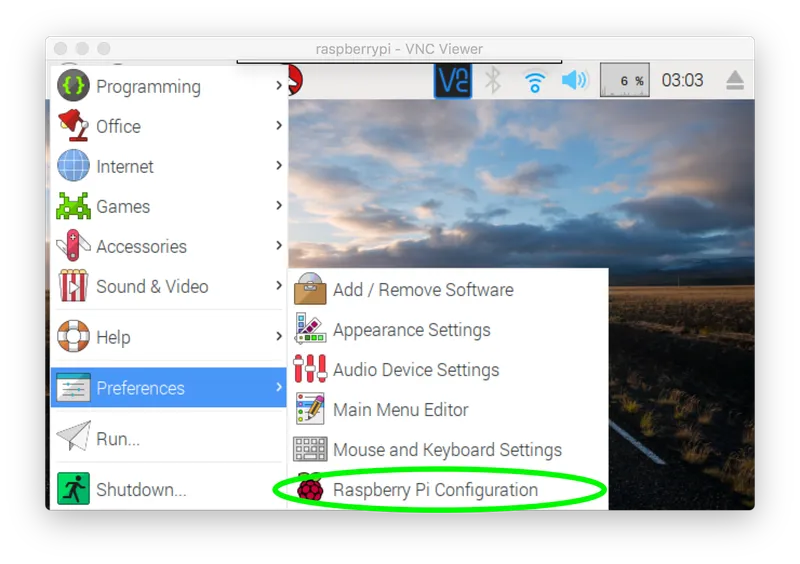Open Audio Device Settings
Screen dimensions: 800x564
point(448,369)
